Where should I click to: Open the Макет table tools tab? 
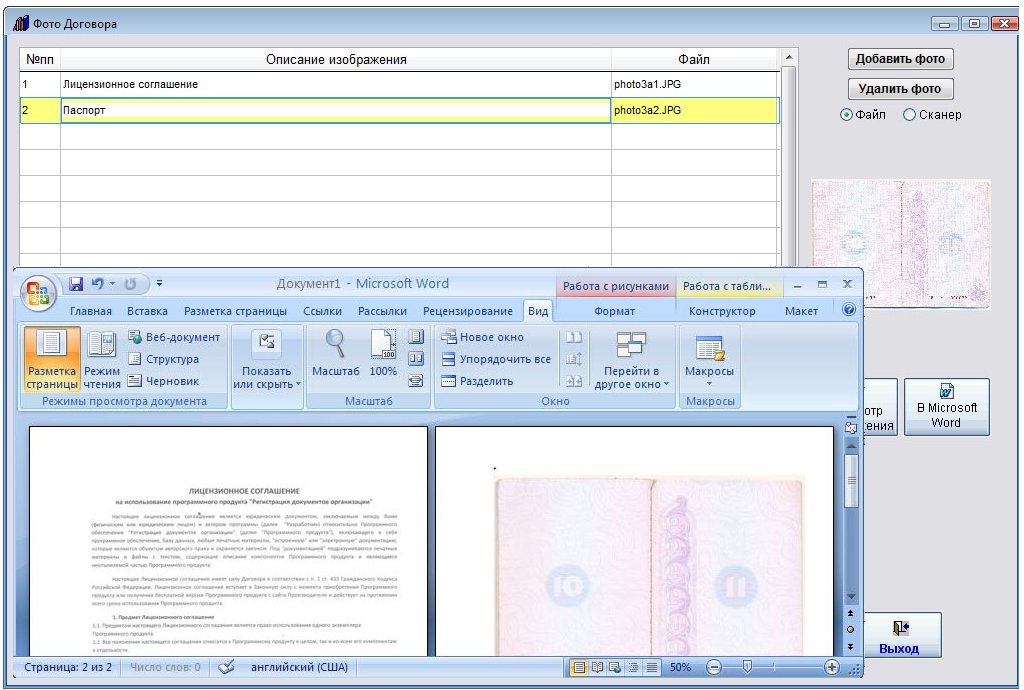click(x=801, y=311)
